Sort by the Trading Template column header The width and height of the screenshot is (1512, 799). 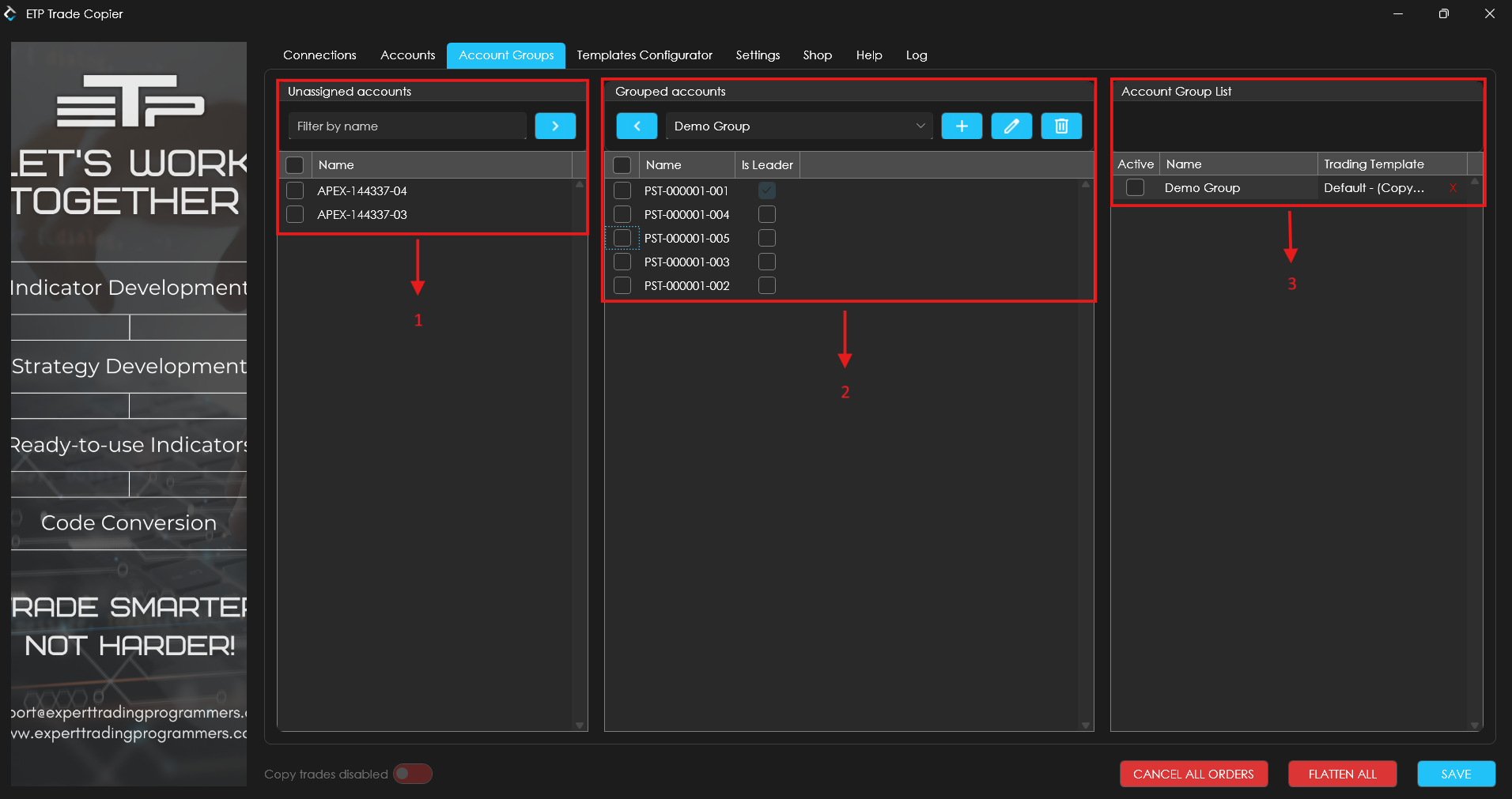(1391, 164)
